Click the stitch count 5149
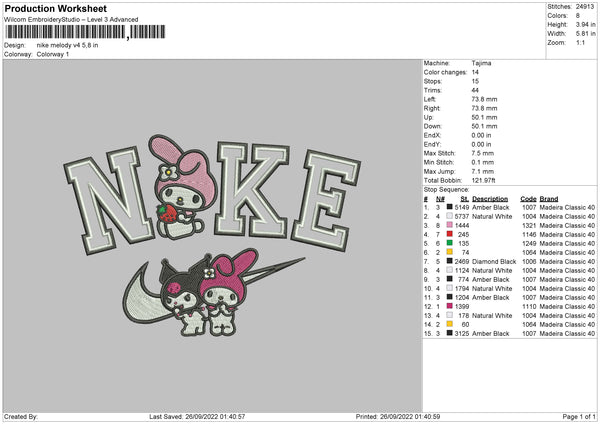This screenshot has width=600, height=424. coord(462,207)
